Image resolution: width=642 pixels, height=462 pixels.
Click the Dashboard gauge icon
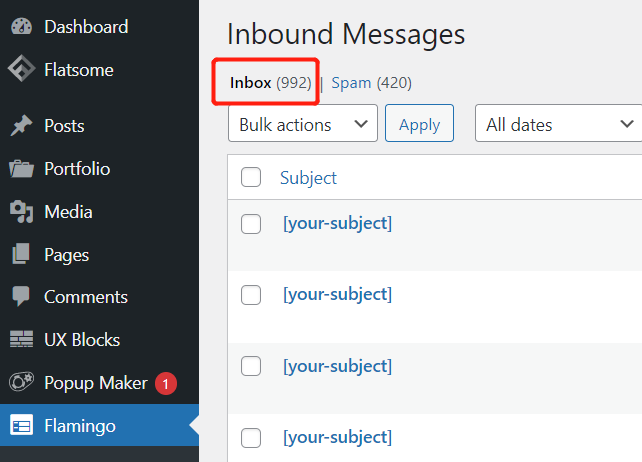[21, 27]
